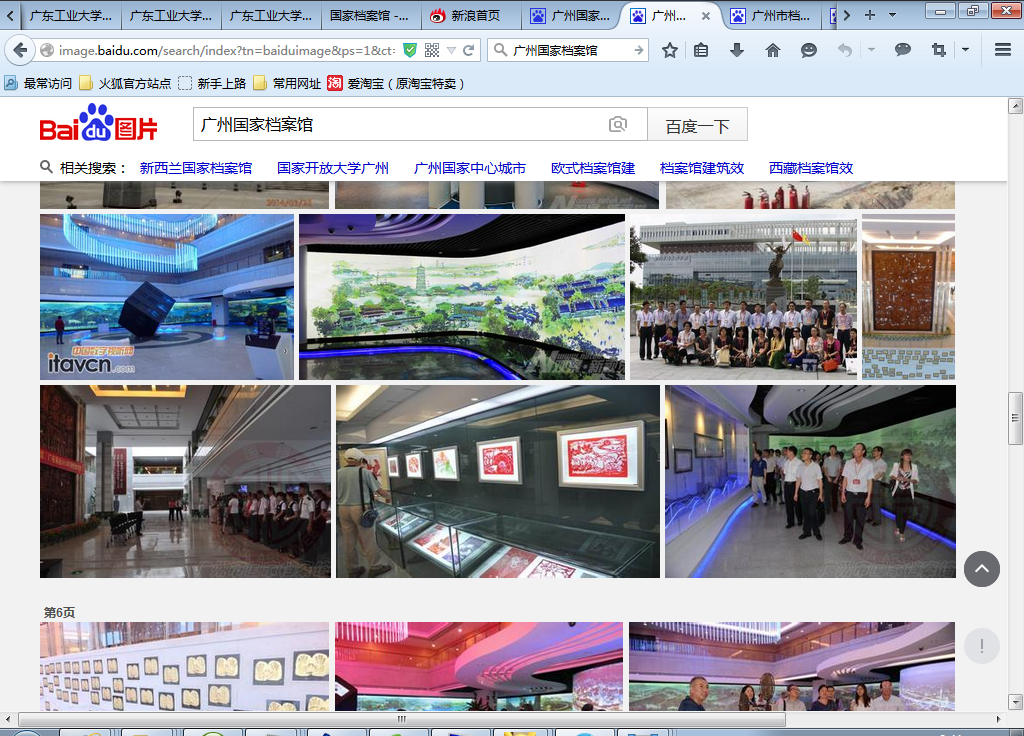Screen dimensions: 1024x736
Task: Expand the list-all-tabs dropdown arrow
Action: pos(892,15)
